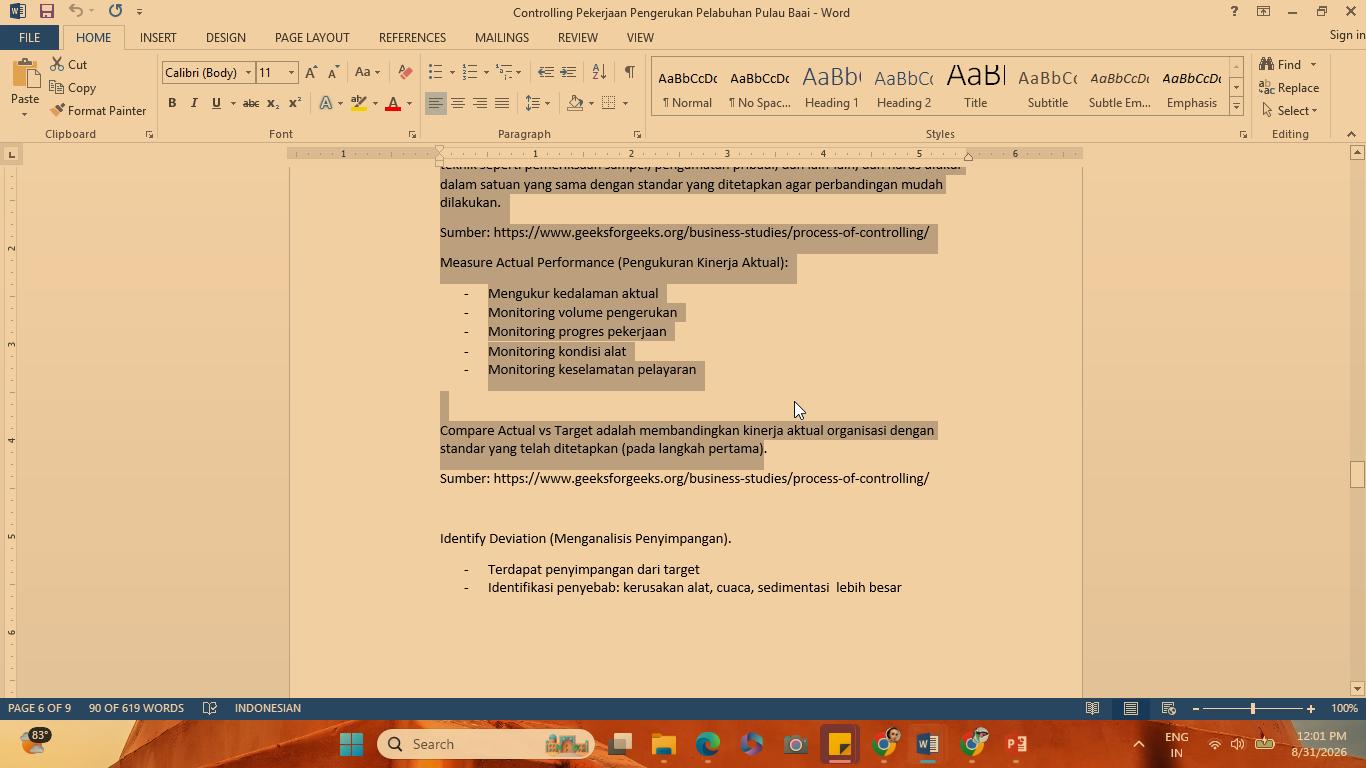Click the Clear All Formatting eraser icon
Screen dimensions: 1366x768
405,72
